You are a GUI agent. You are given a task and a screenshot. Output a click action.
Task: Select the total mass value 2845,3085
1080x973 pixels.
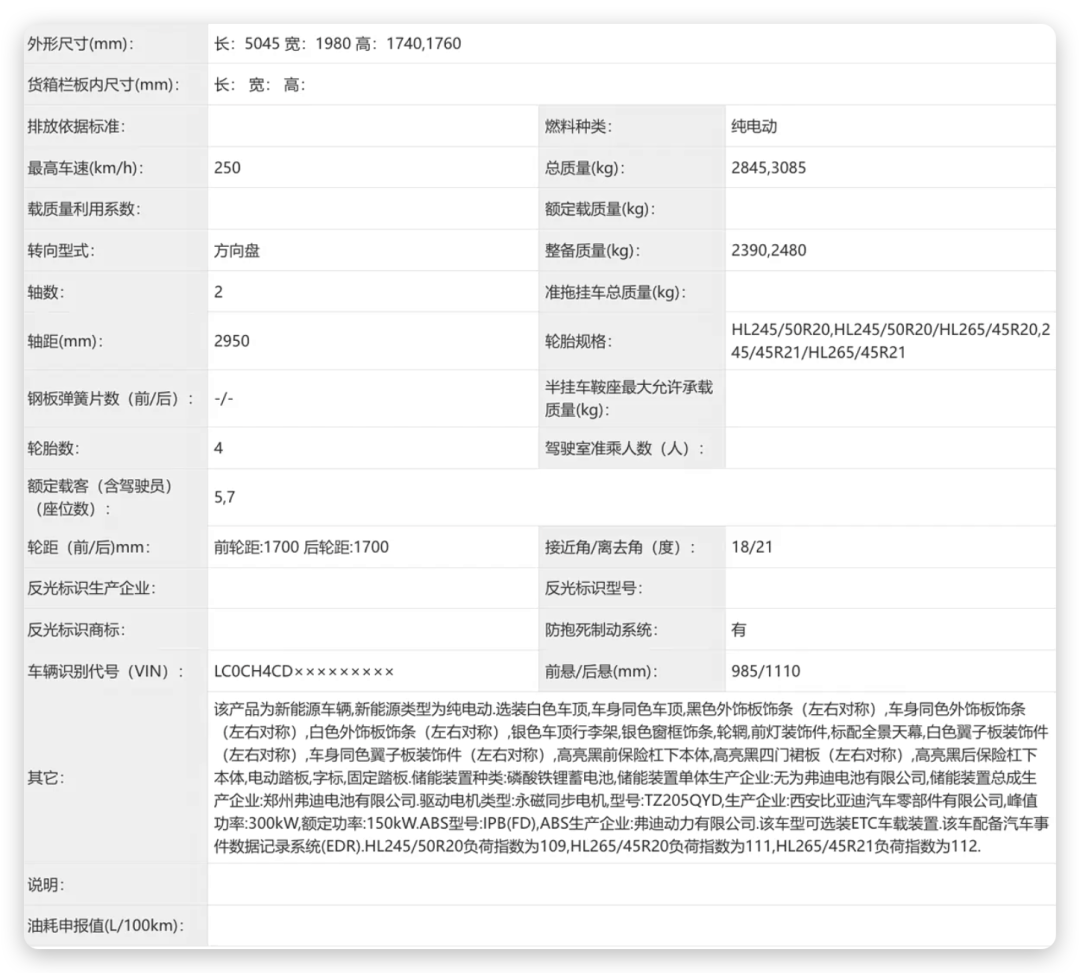pos(769,168)
